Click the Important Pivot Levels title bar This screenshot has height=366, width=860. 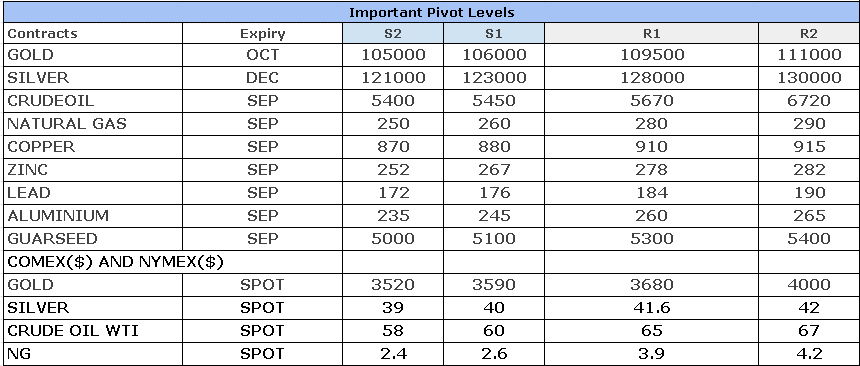(x=431, y=12)
